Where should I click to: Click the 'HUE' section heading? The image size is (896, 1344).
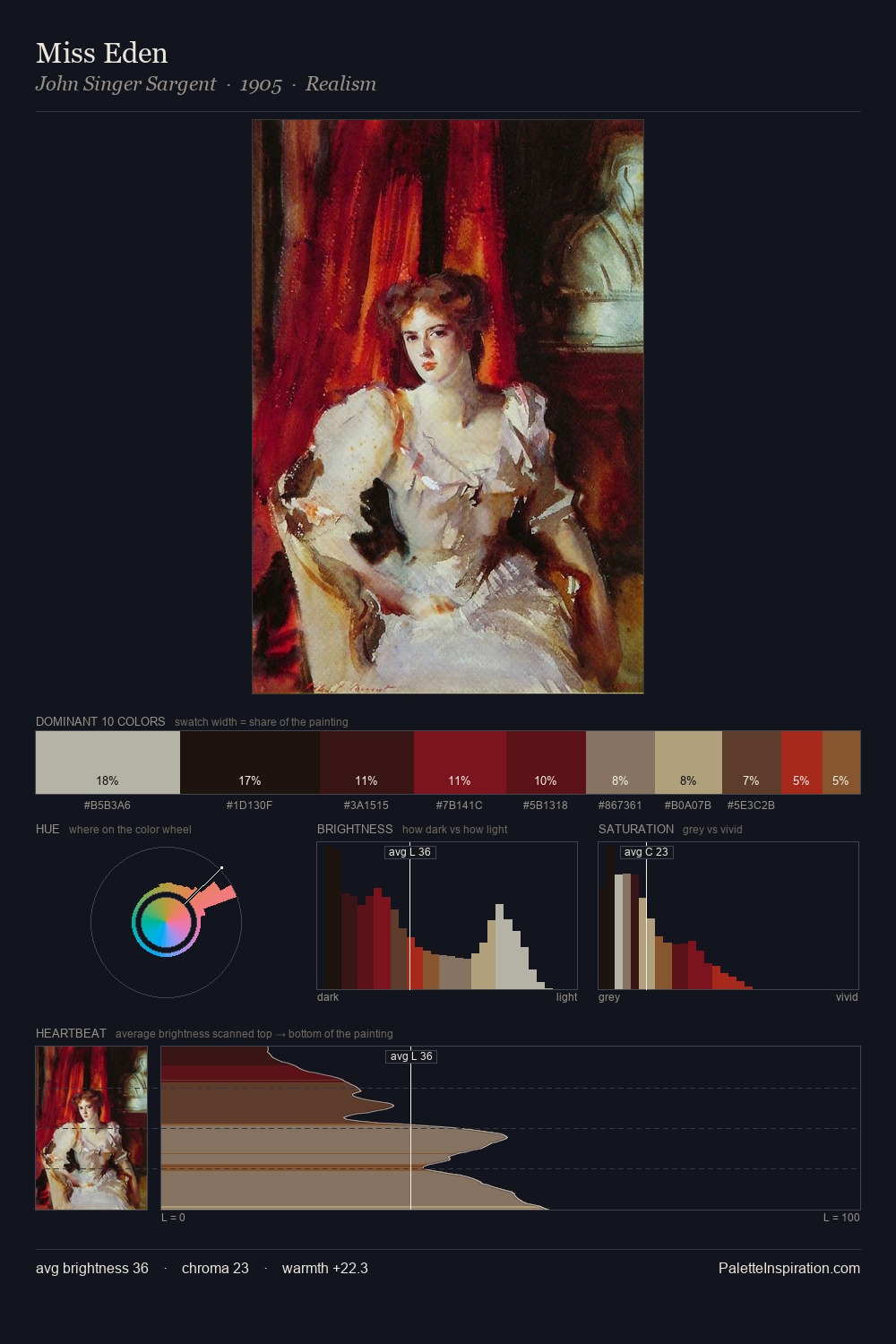(47, 829)
